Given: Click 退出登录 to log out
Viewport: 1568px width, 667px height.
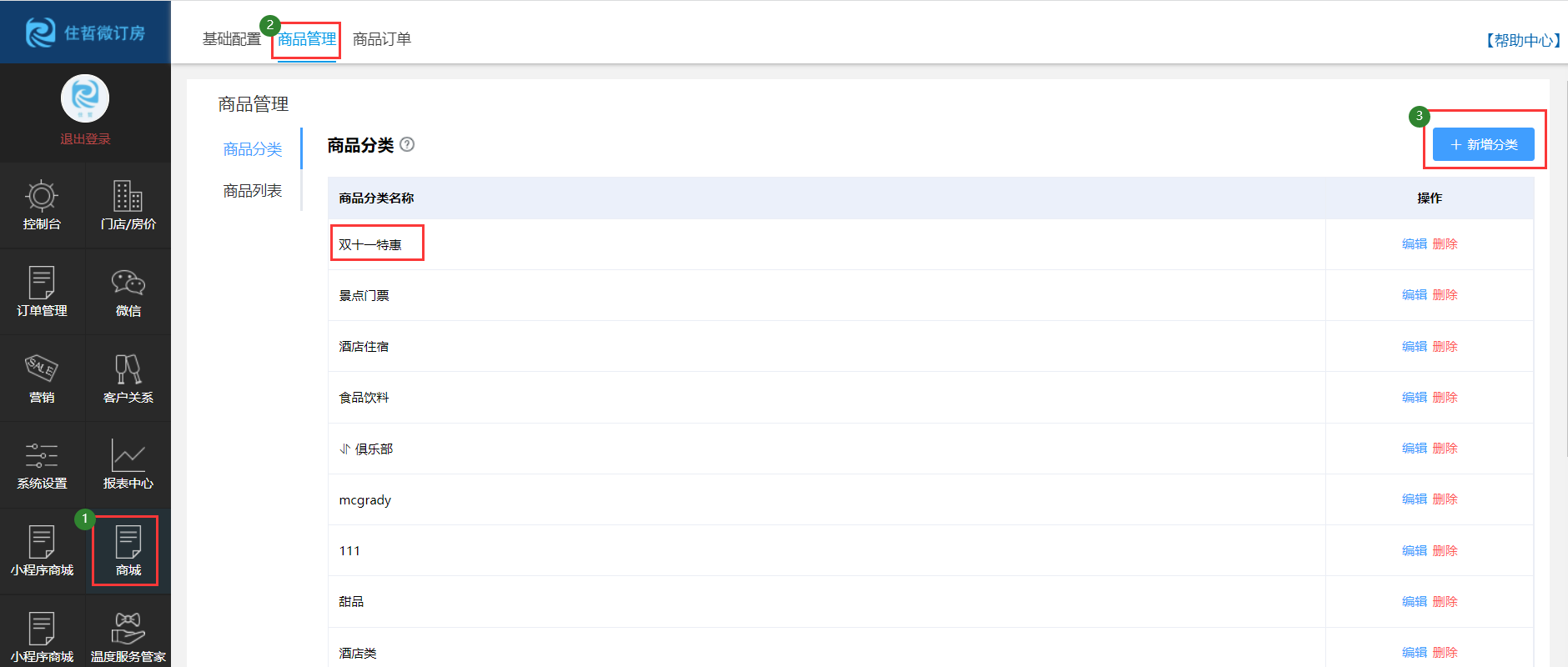Looking at the screenshot, I should click(x=85, y=139).
